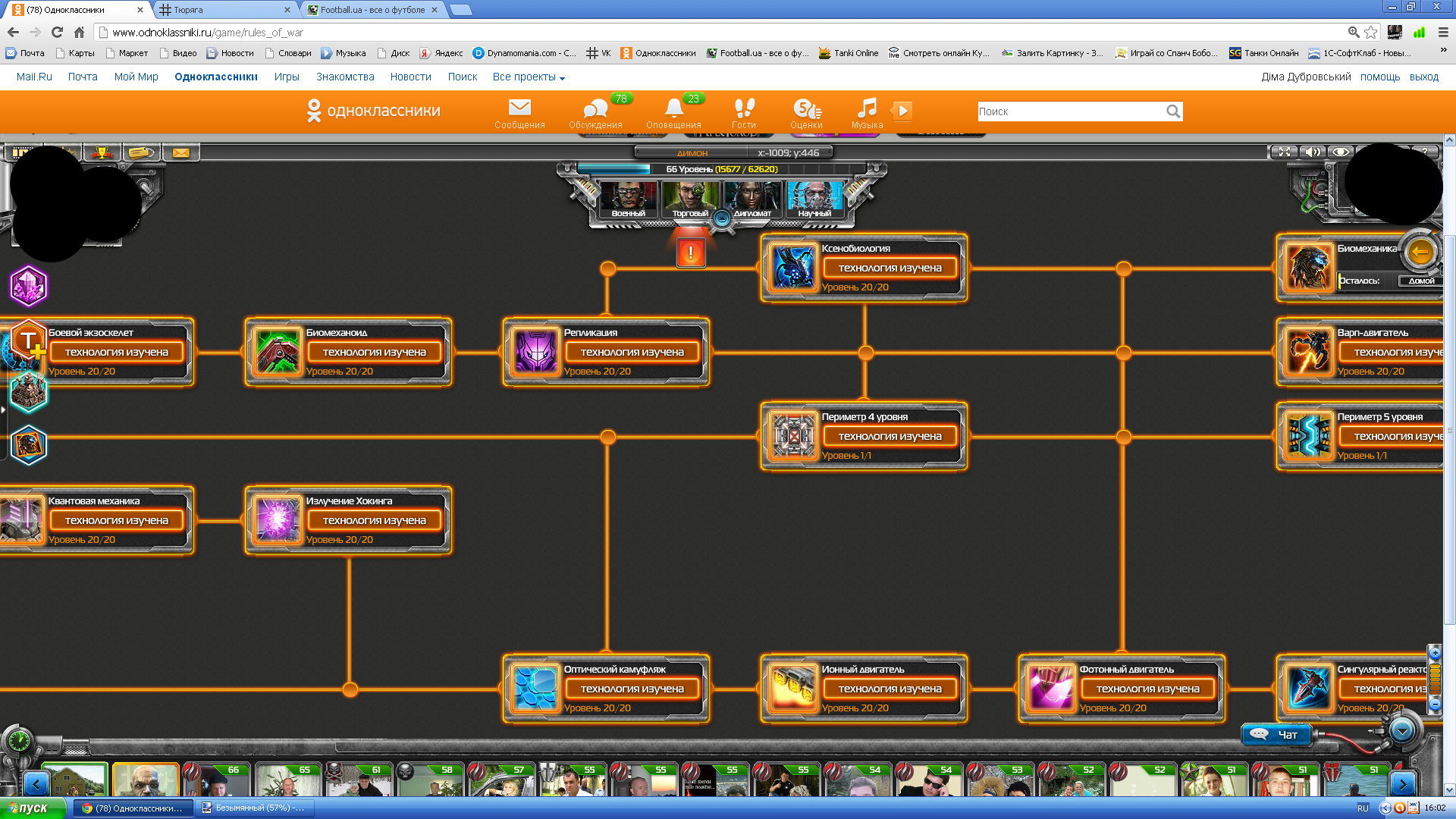This screenshot has height=819, width=1456.
Task: Open the game mail envelope icon
Action: pos(180,152)
